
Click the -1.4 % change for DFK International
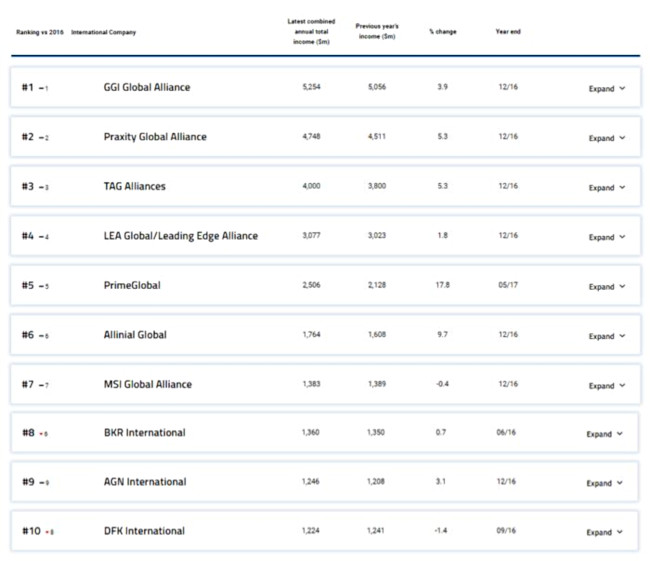441,530
